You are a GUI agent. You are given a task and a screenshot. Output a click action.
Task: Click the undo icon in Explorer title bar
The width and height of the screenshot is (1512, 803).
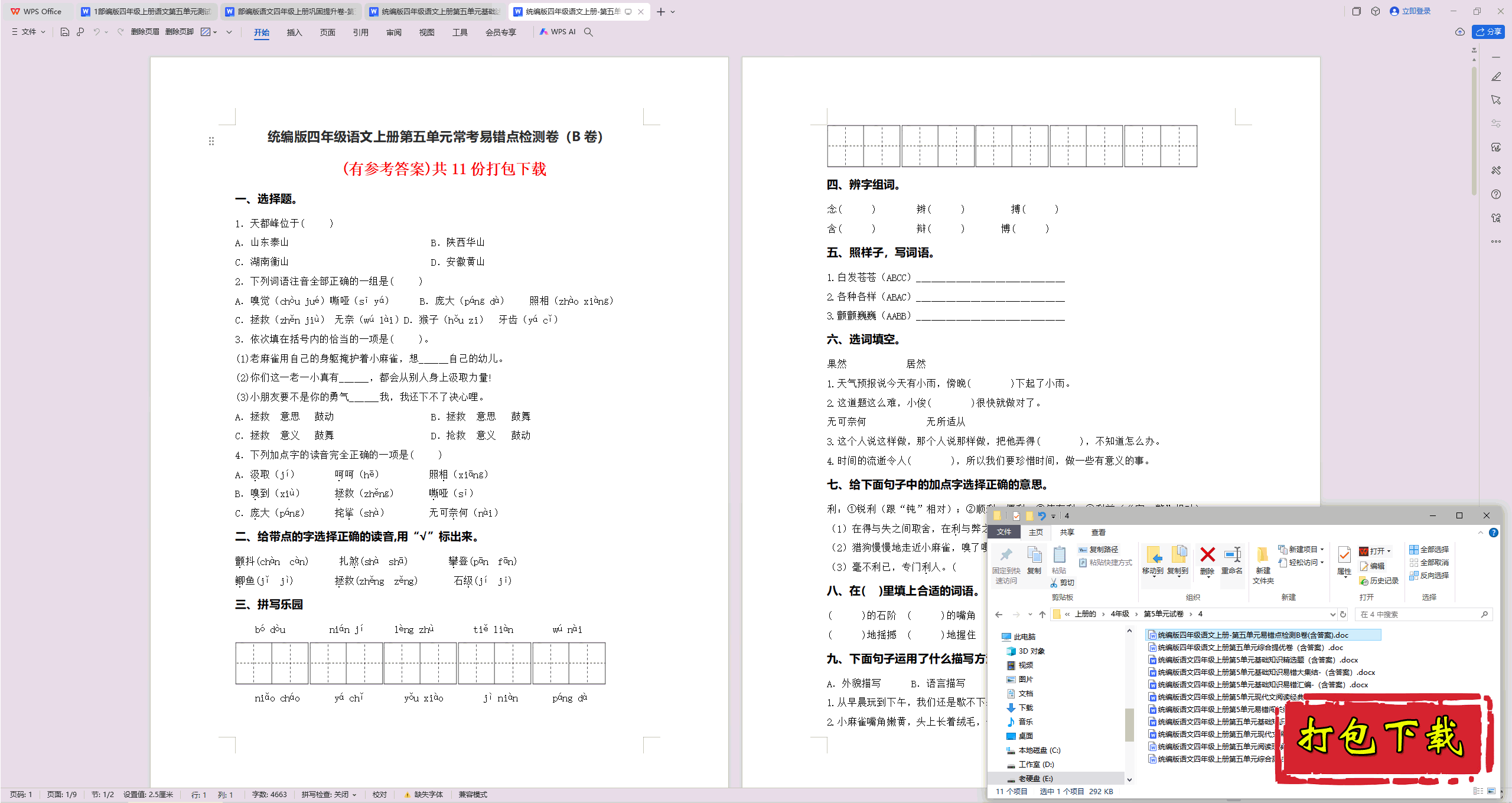click(x=1042, y=516)
